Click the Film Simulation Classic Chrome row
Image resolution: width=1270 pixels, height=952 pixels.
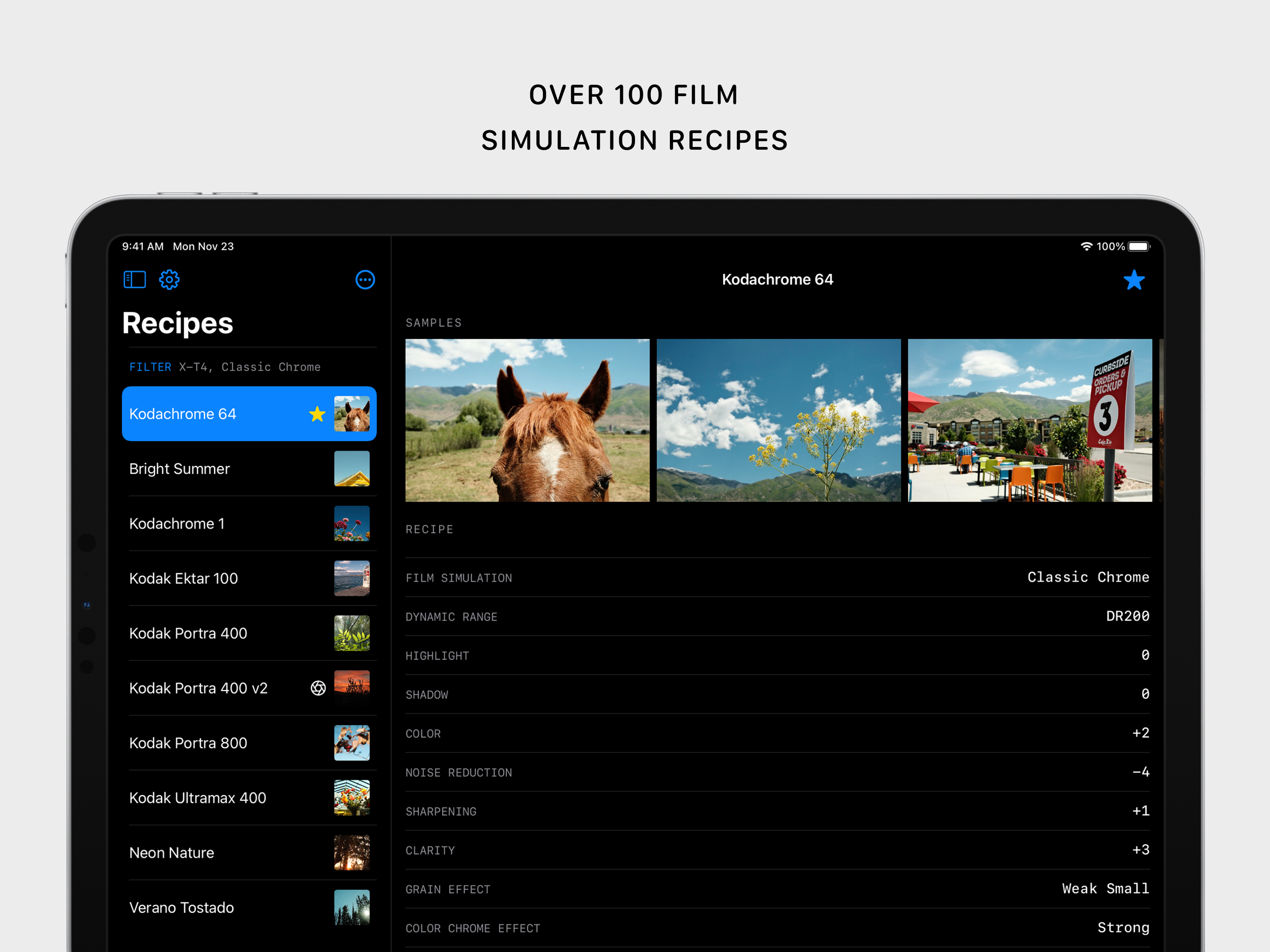(x=777, y=578)
